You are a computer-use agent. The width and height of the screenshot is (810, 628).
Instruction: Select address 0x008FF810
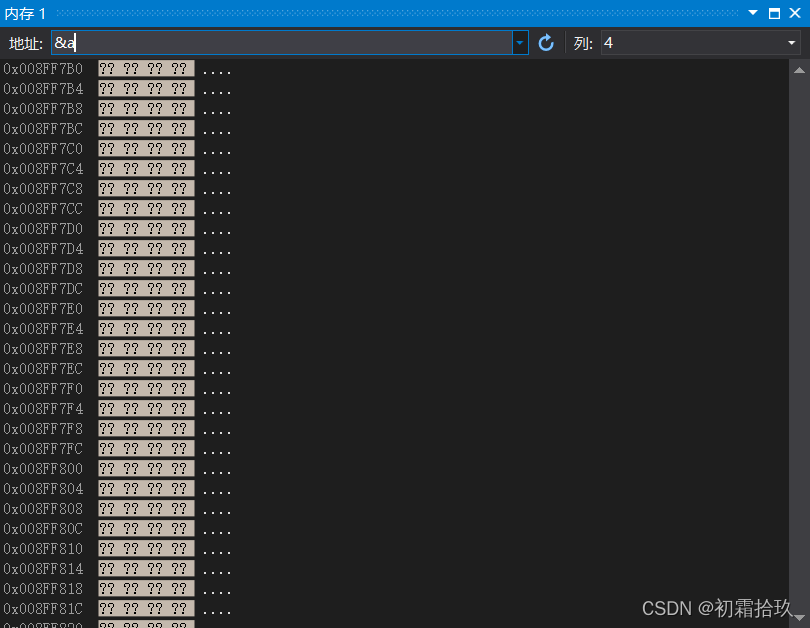click(43, 549)
